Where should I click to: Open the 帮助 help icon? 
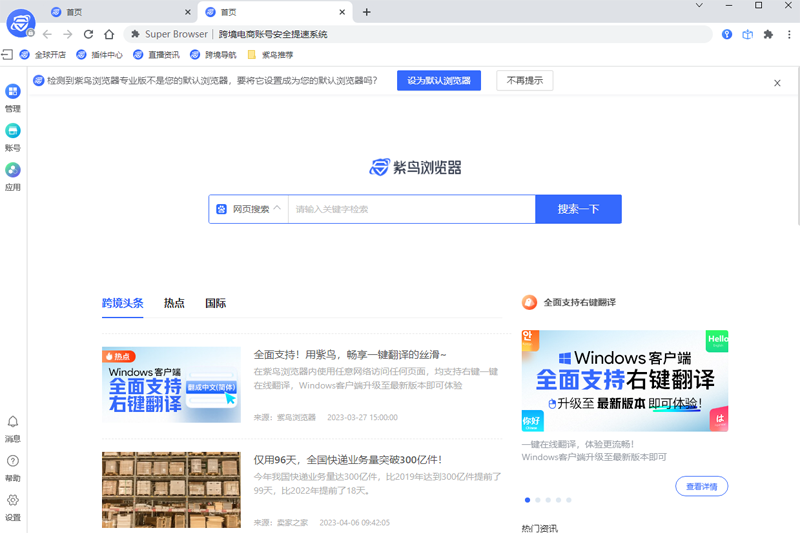(12, 462)
